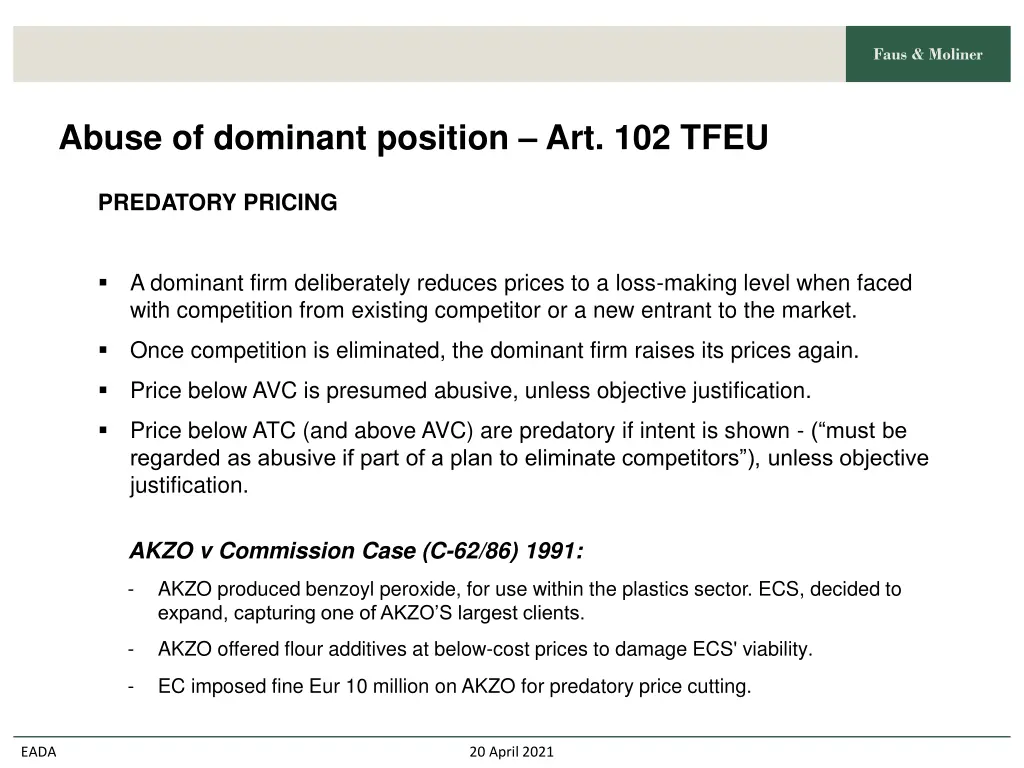Click the first bullet marker before 'A dominant firm'
This screenshot has width=1024, height=768.
coord(103,283)
